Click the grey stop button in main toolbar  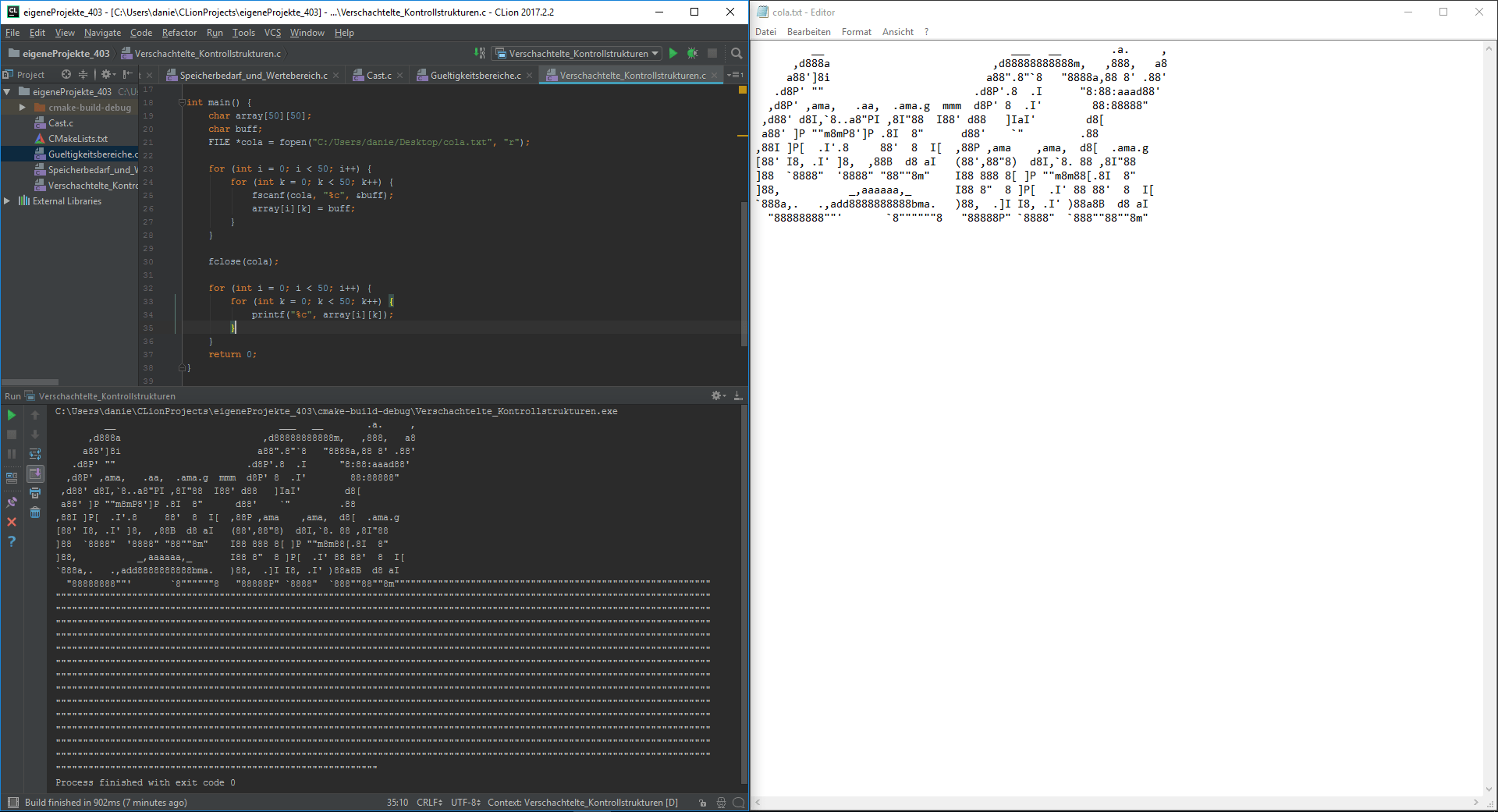coord(712,53)
